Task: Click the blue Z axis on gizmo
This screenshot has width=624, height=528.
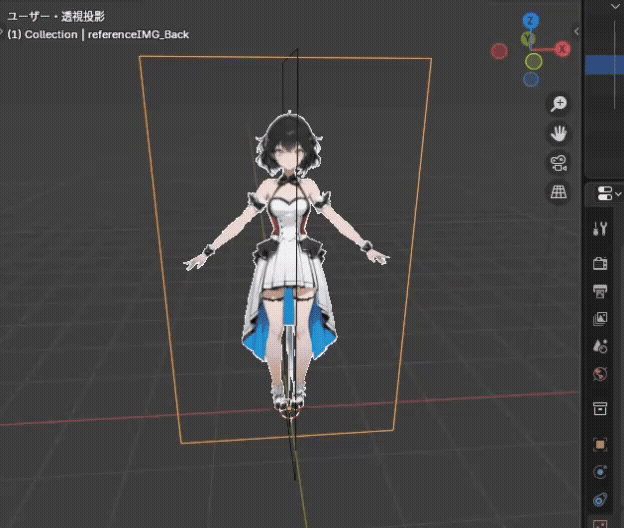Action: point(531,20)
